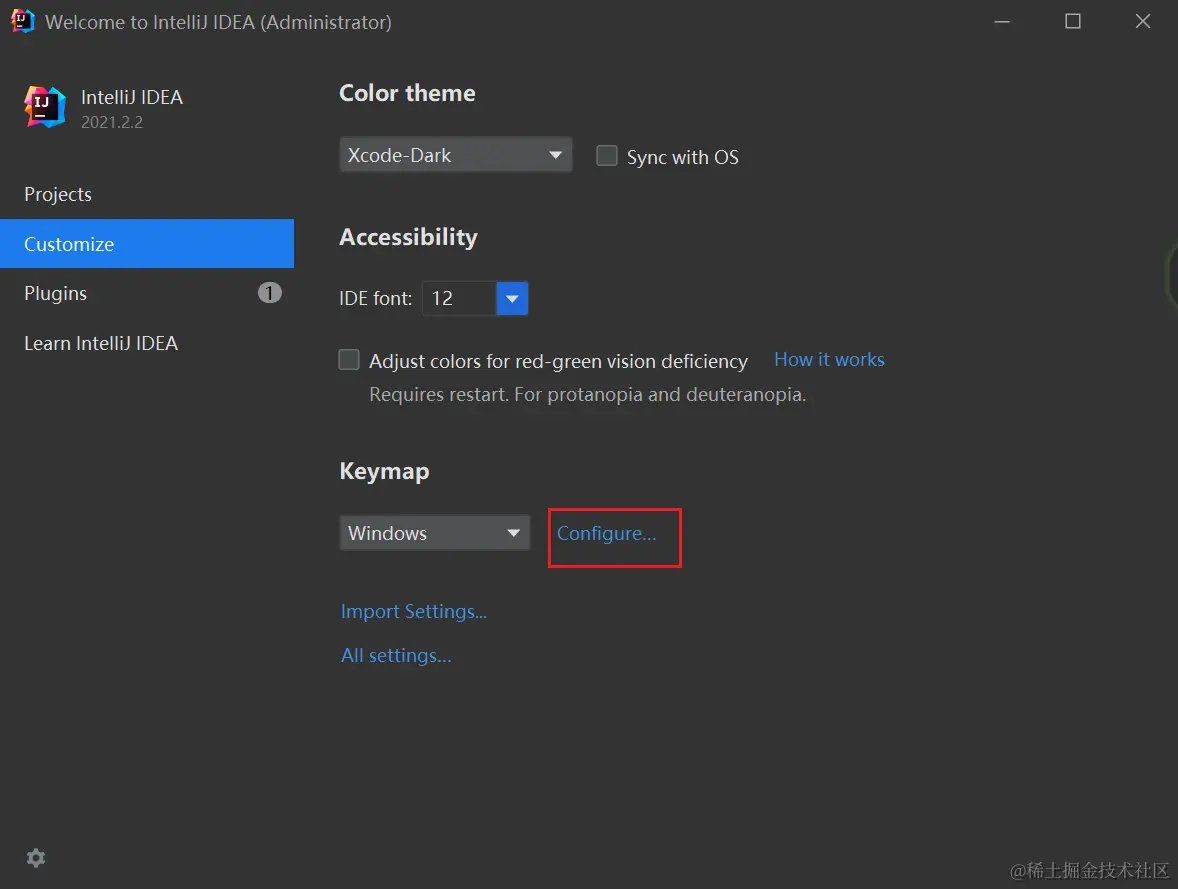Toggle red-green vision deficiency color adjustment
Image resolution: width=1178 pixels, height=889 pixels.
(x=349, y=360)
